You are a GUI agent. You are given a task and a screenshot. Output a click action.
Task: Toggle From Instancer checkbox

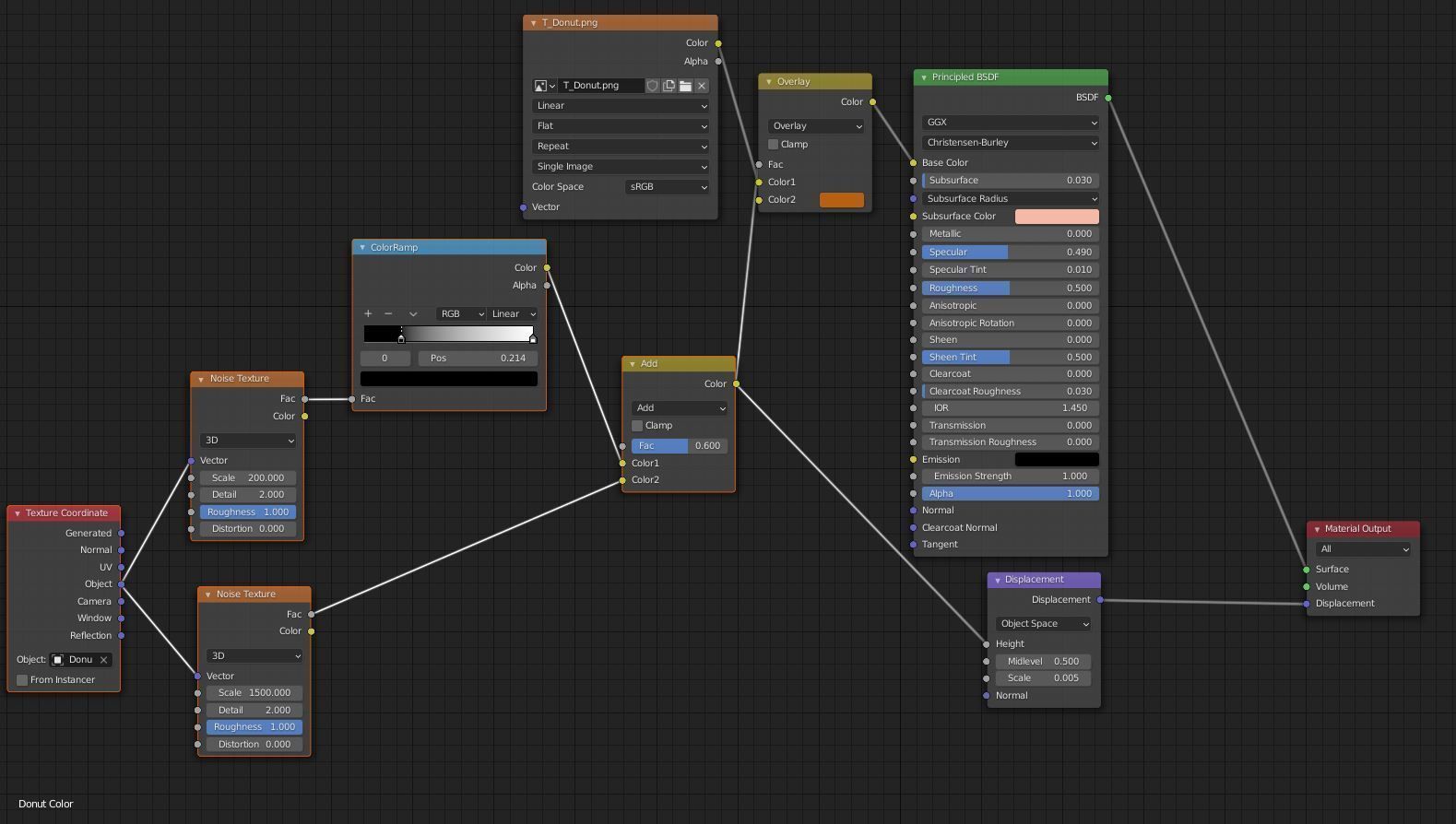[x=22, y=680]
